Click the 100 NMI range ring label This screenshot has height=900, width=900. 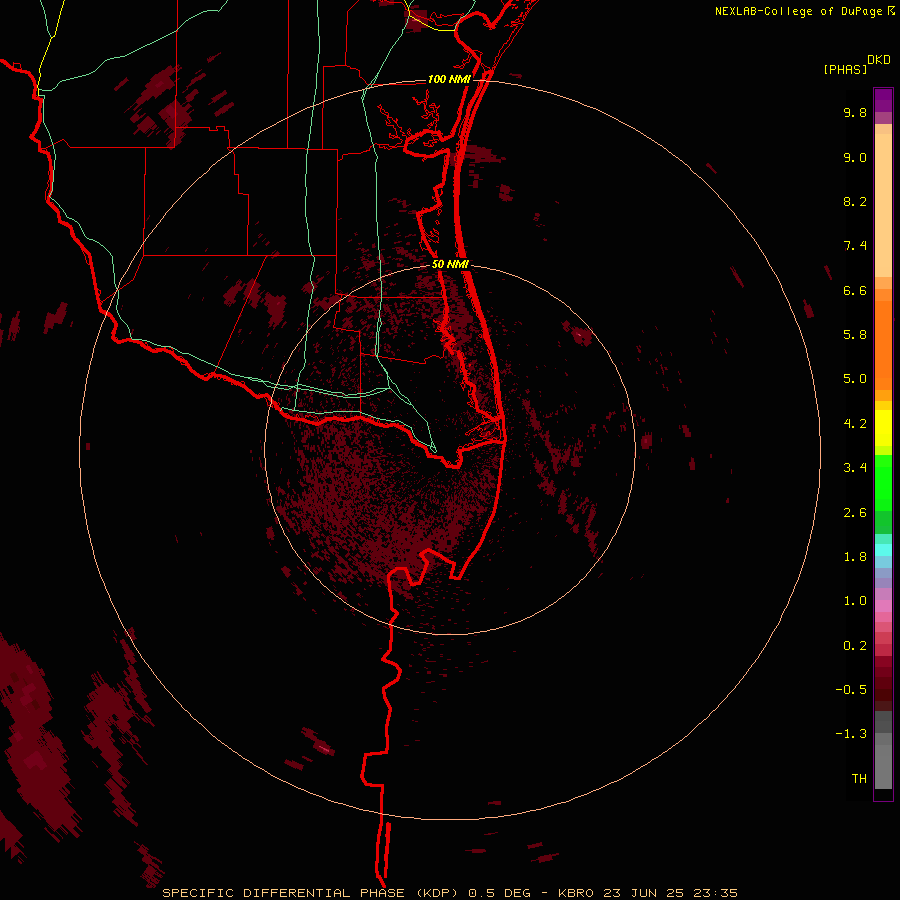coord(449,79)
